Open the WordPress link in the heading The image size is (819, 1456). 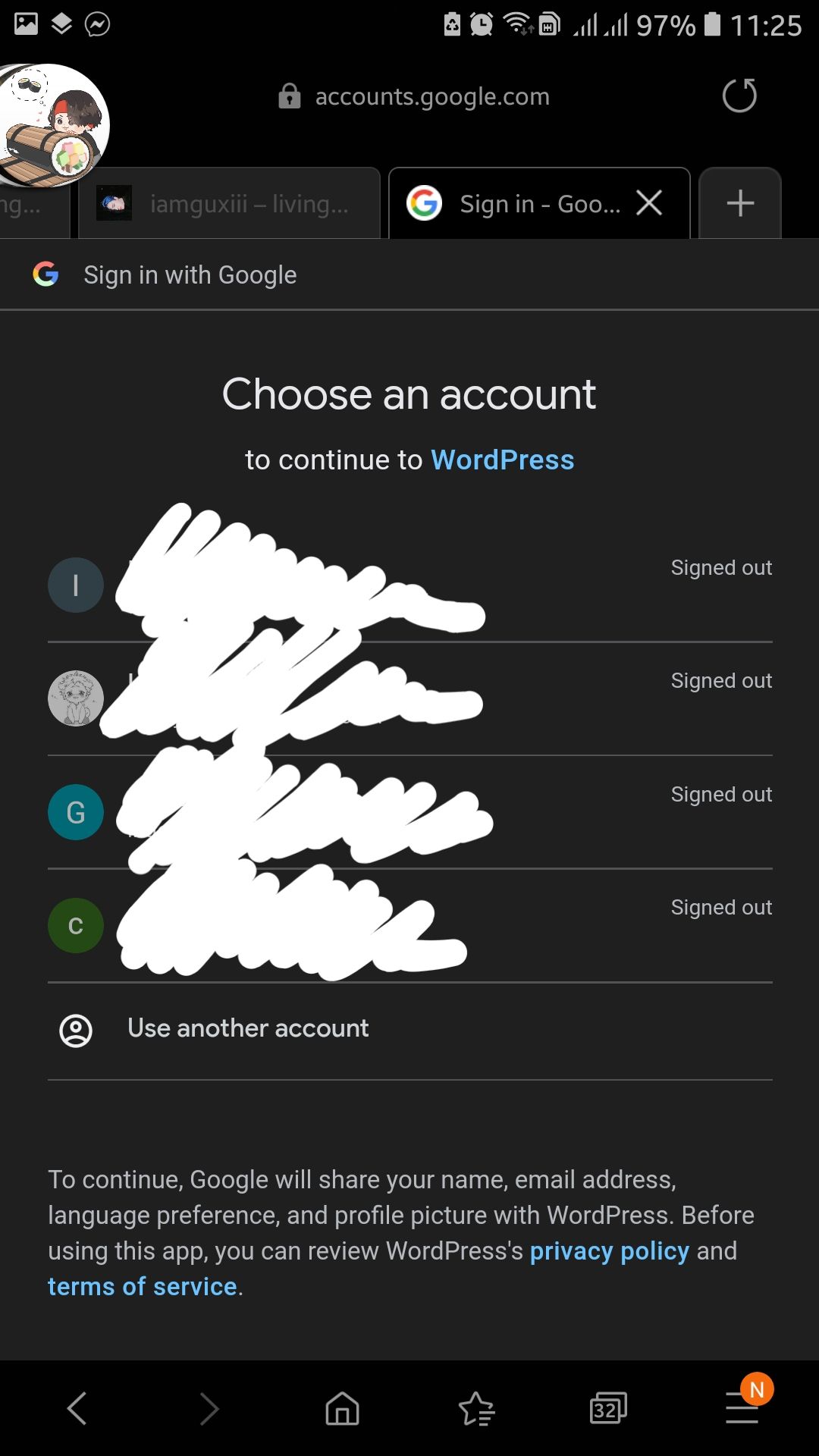point(502,460)
